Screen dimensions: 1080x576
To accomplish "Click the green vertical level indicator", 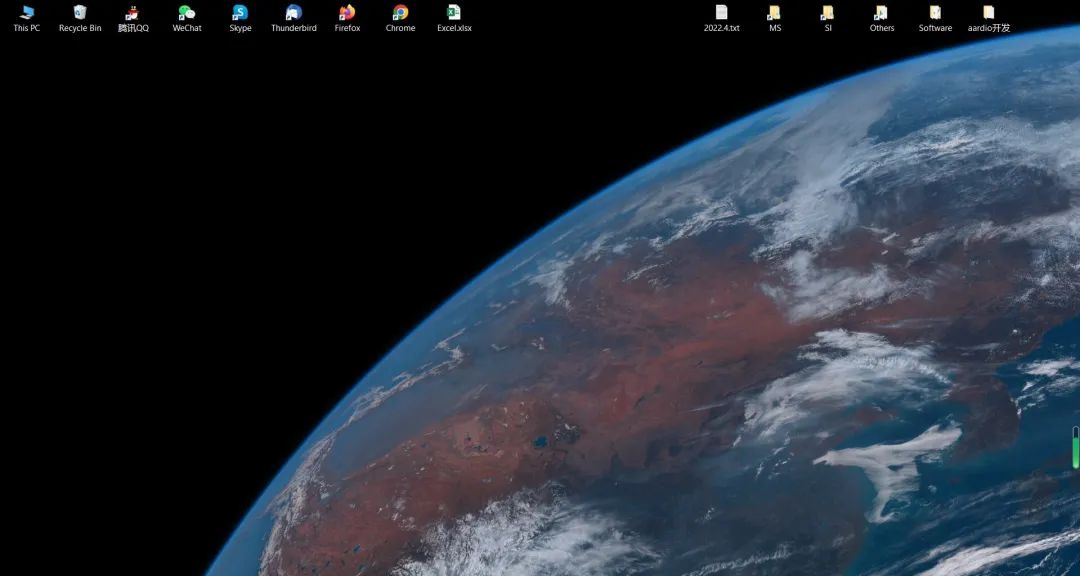I will (x=1076, y=447).
